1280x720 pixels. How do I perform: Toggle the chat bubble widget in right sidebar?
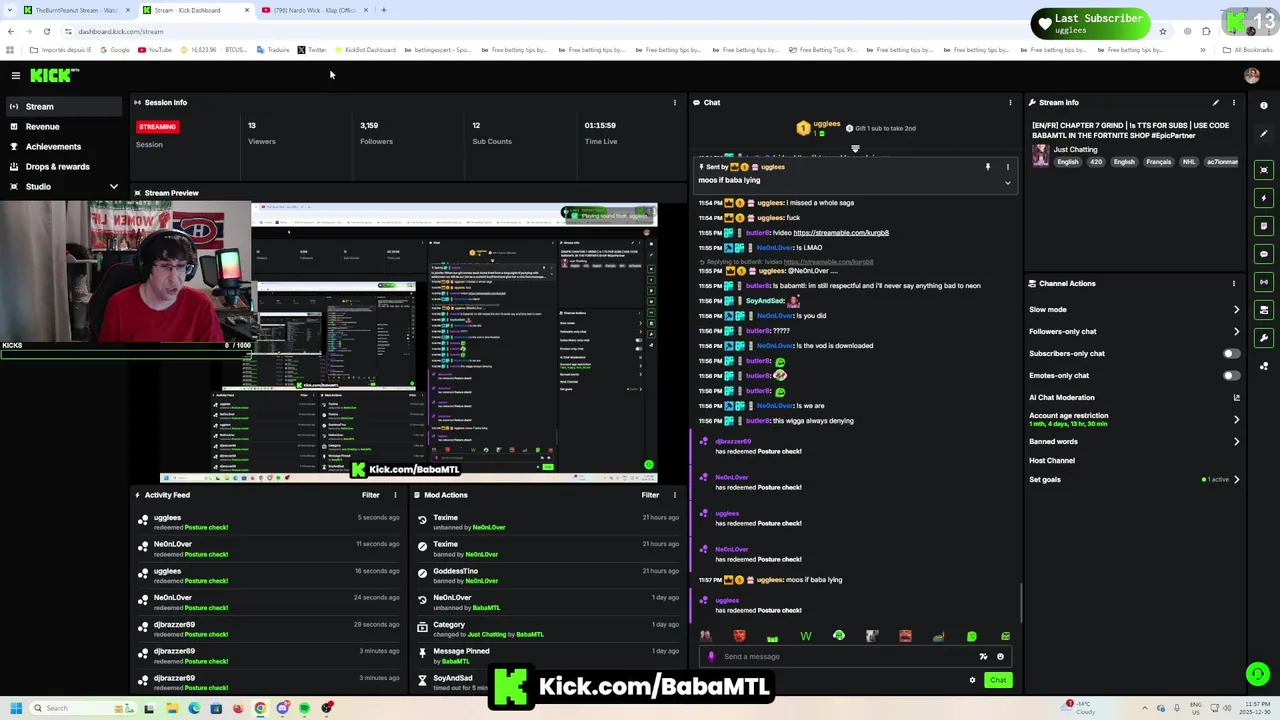[x=1264, y=254]
